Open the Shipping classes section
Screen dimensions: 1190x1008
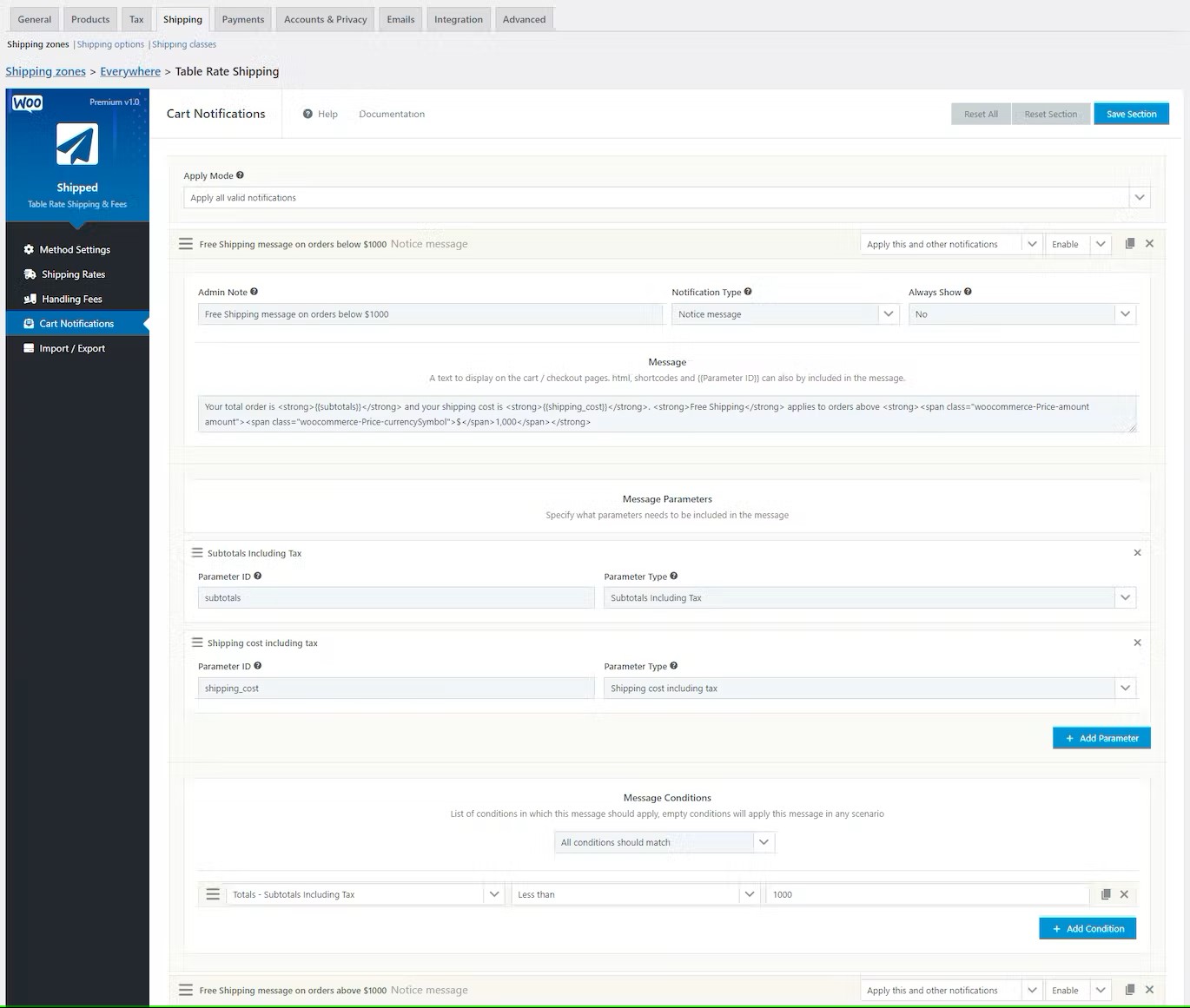pos(183,43)
